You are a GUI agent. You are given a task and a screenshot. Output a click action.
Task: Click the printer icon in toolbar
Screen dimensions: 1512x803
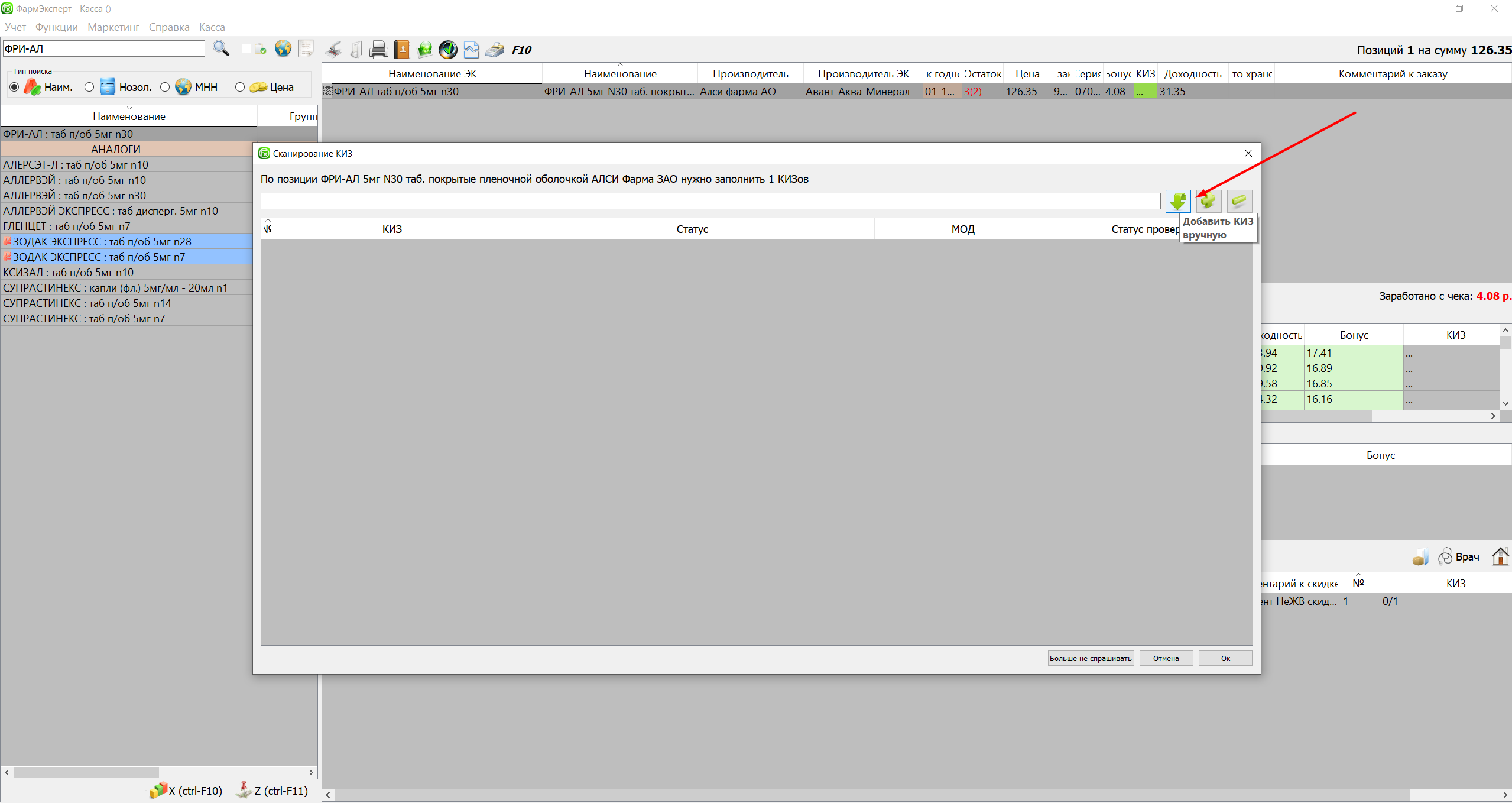pyautogui.click(x=378, y=50)
